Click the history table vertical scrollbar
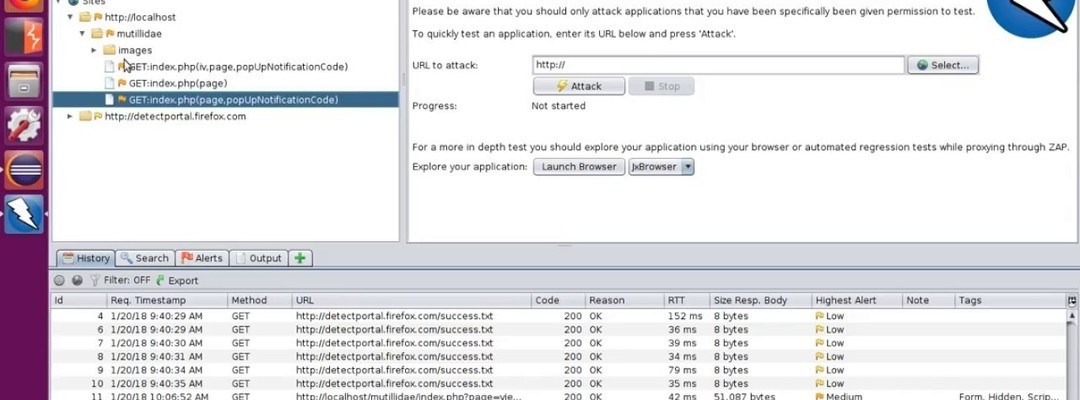The width and height of the screenshot is (1080, 400). 1074,355
